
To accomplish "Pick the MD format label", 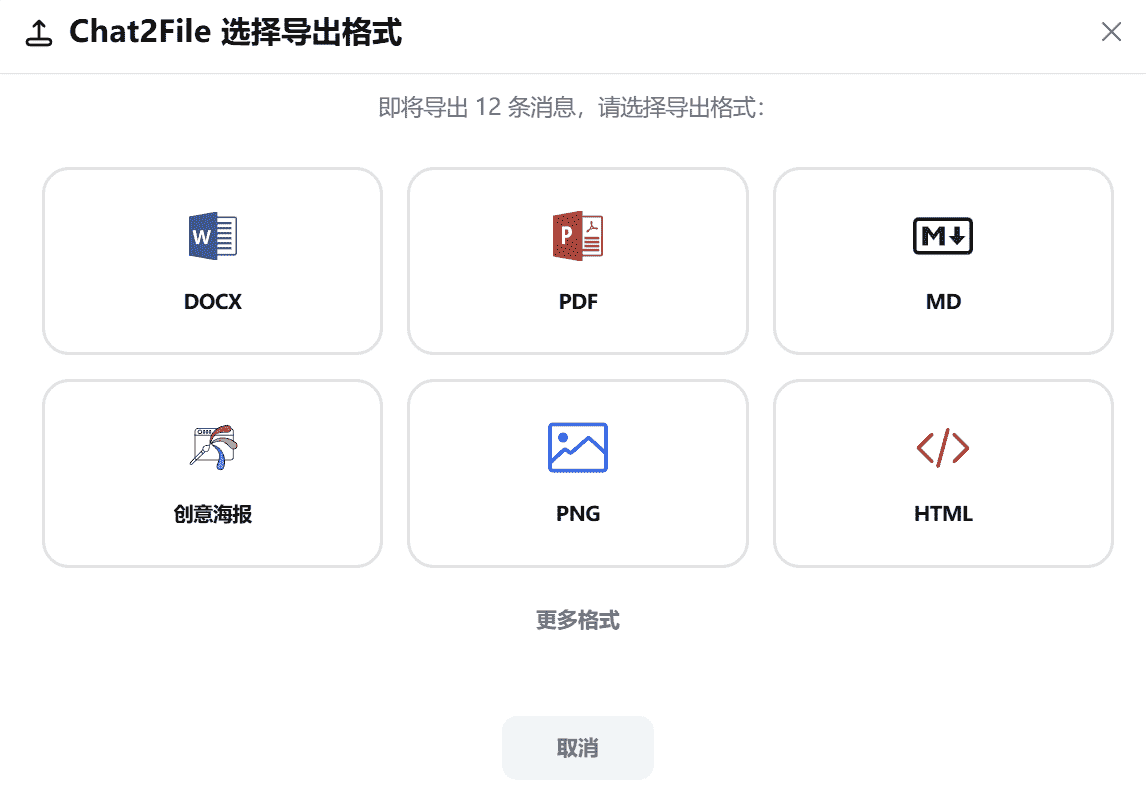I will pos(944,302).
